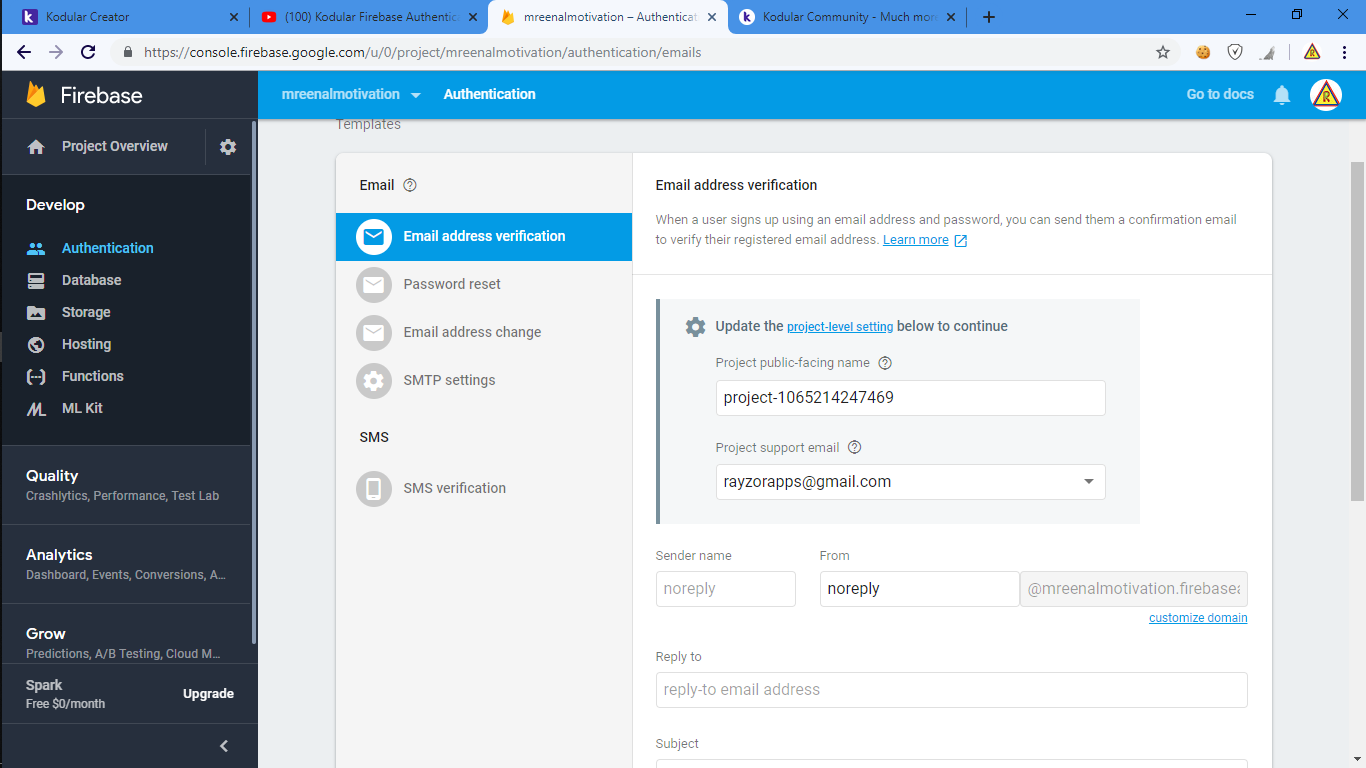Close the Kodular Community tab
Image resolution: width=1366 pixels, height=768 pixels.
click(951, 17)
